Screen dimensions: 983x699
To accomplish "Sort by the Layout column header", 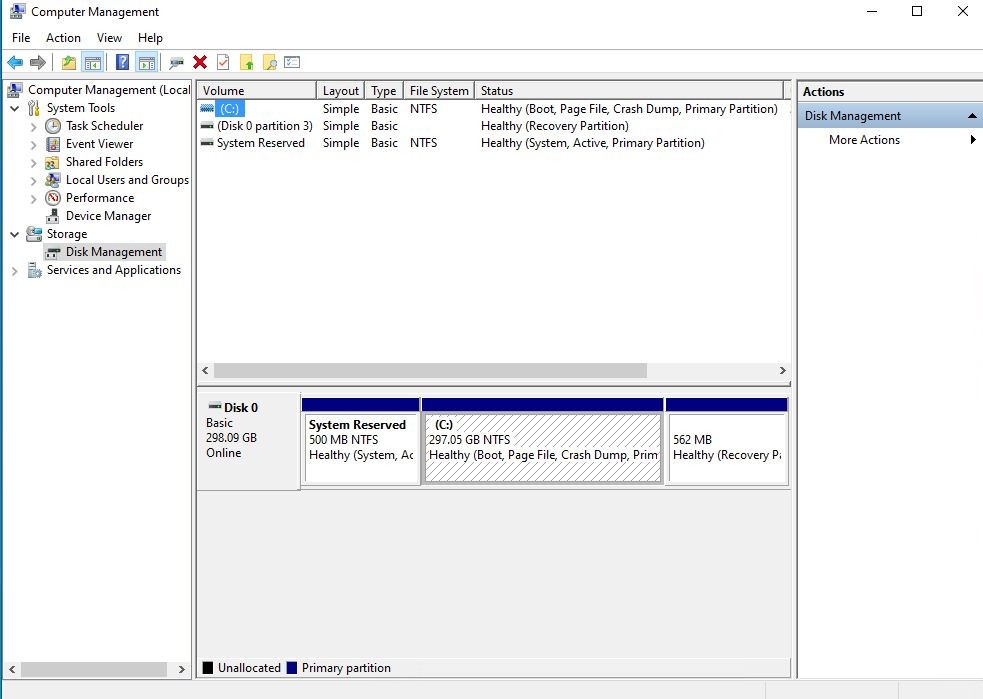I will [340, 90].
